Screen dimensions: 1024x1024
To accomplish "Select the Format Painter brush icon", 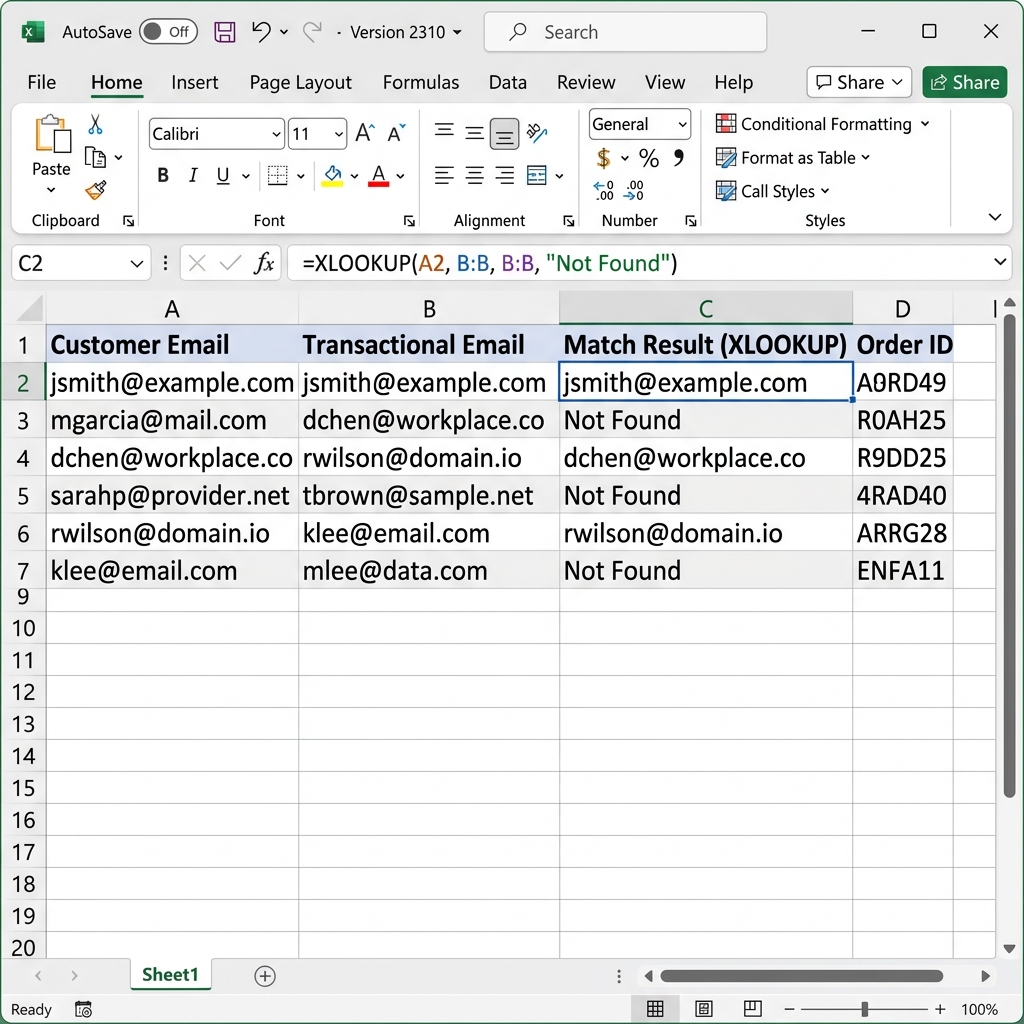I will click(95, 190).
